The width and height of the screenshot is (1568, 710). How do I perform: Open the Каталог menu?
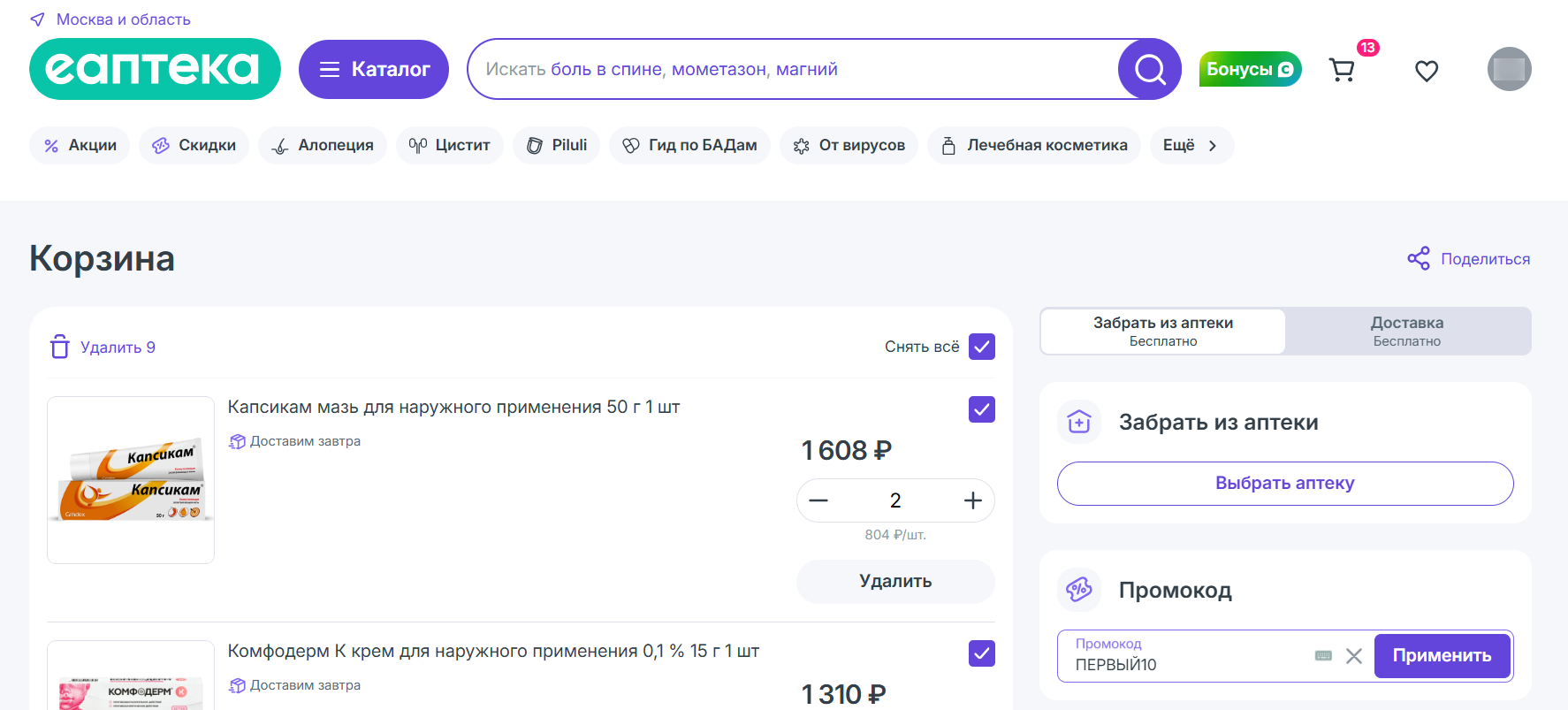coord(374,69)
